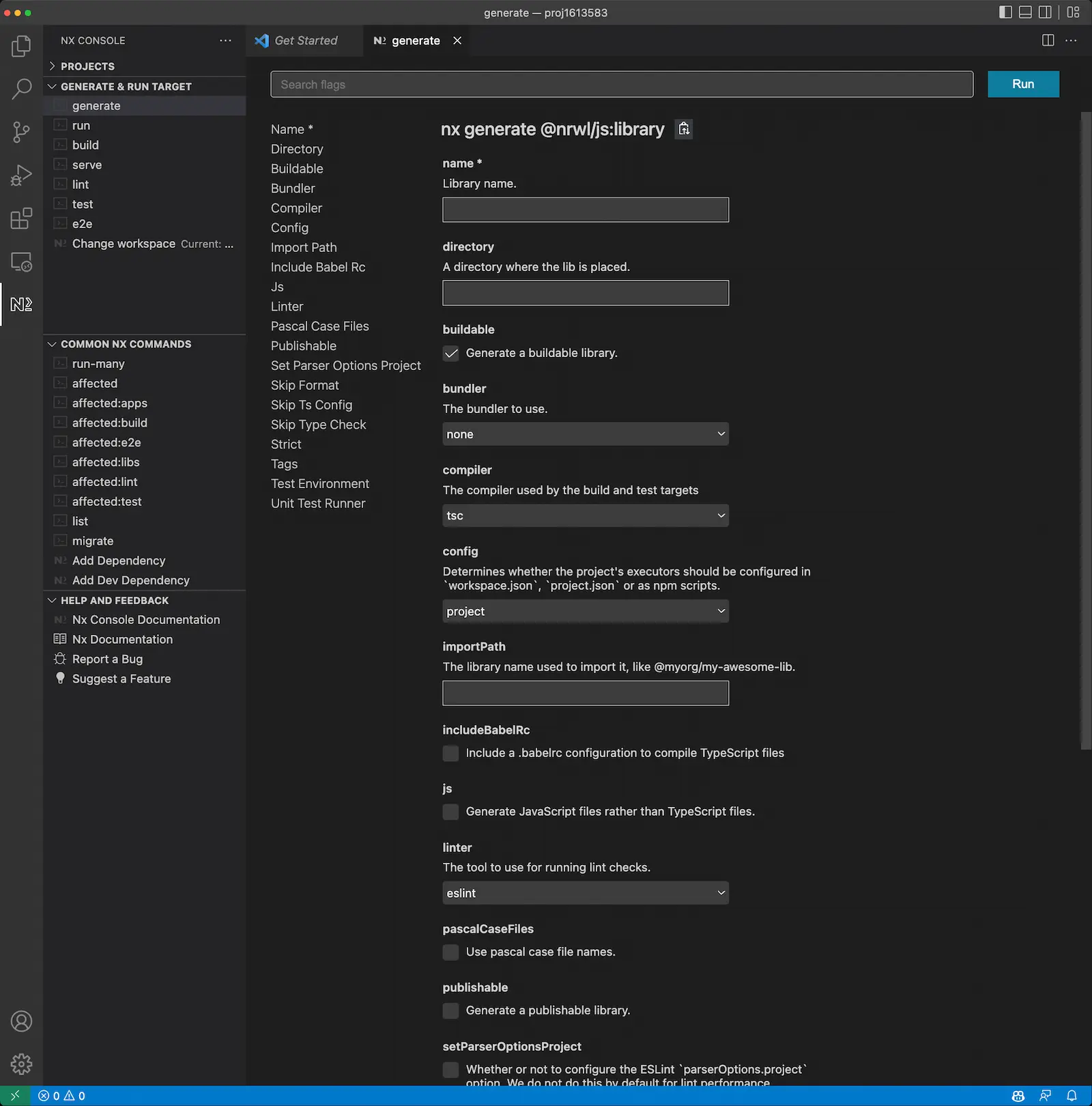Click the Run button

tap(1023, 84)
